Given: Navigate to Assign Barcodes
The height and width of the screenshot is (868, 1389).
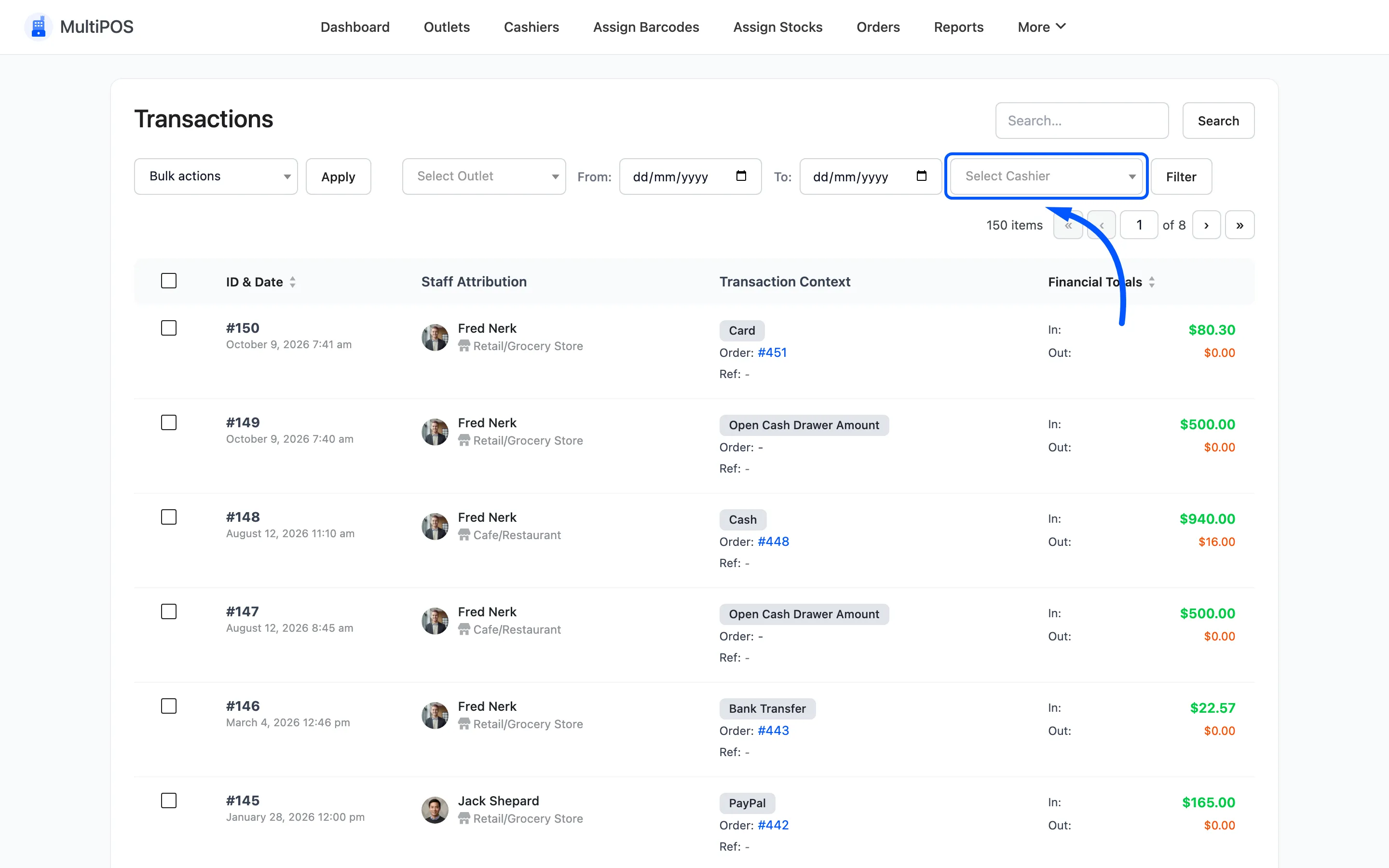Looking at the screenshot, I should [646, 27].
